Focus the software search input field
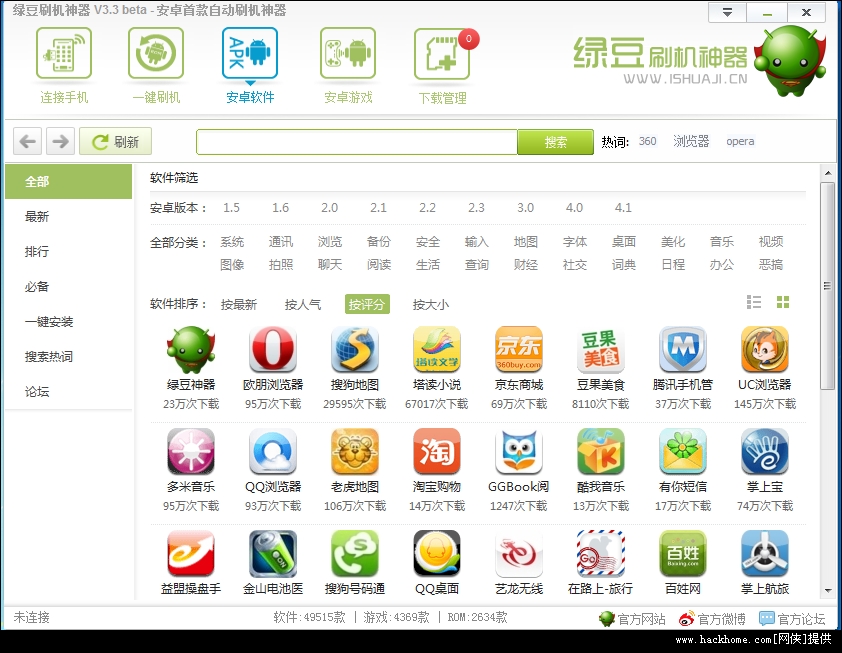This screenshot has height=653, width=842. 357,142
